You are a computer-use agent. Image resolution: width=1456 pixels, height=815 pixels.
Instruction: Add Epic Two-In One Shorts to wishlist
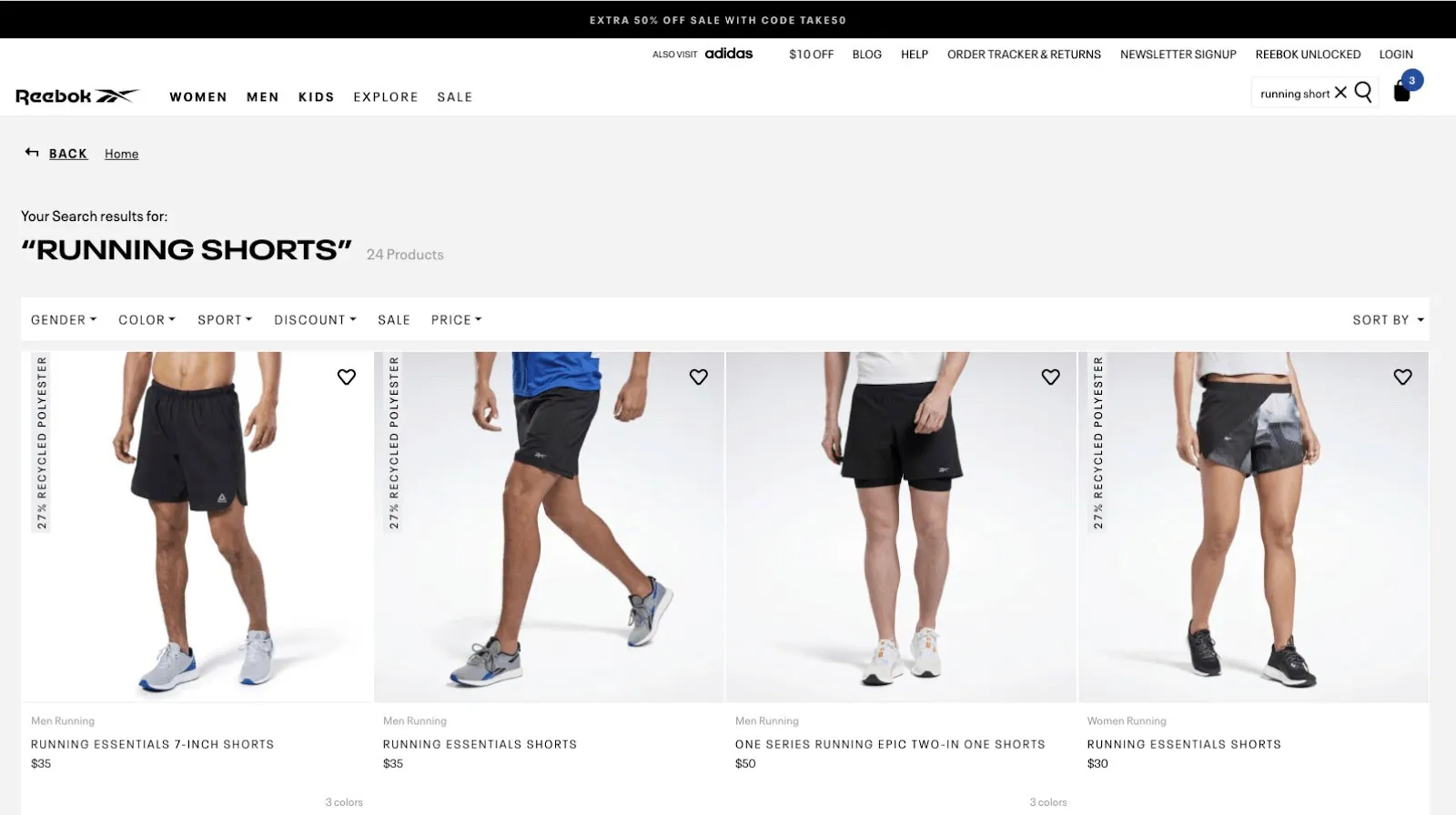tap(1051, 377)
